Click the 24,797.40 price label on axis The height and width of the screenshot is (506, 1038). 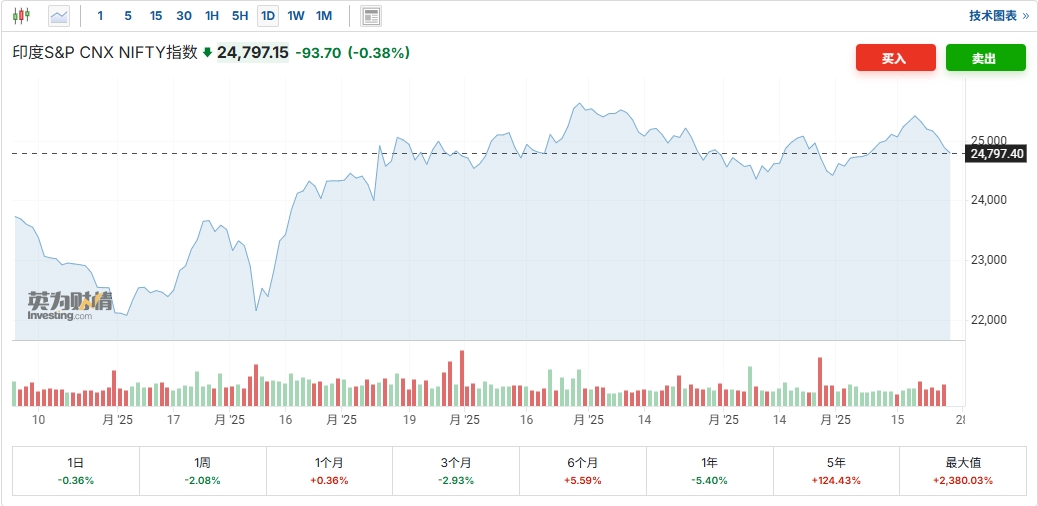(x=996, y=153)
